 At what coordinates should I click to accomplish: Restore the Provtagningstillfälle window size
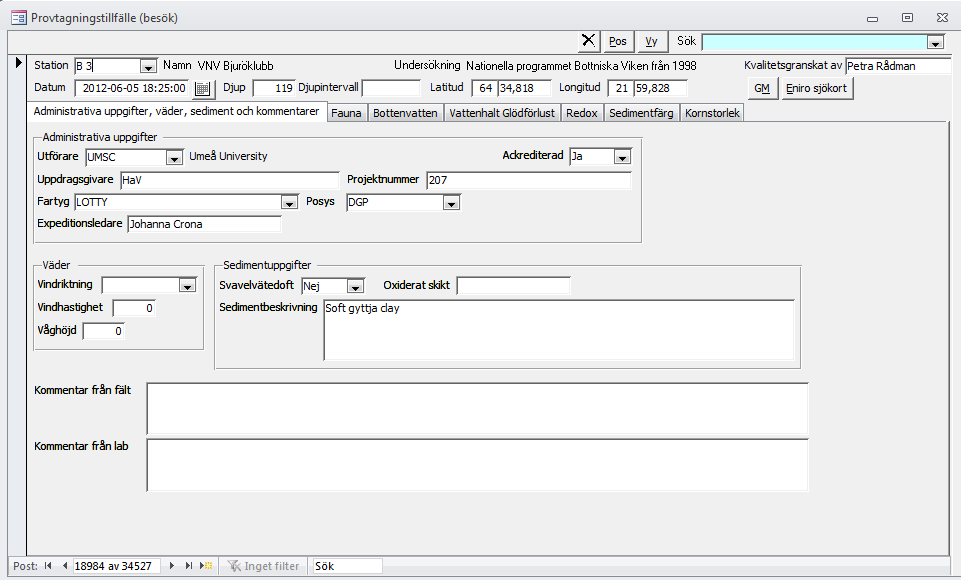click(908, 18)
